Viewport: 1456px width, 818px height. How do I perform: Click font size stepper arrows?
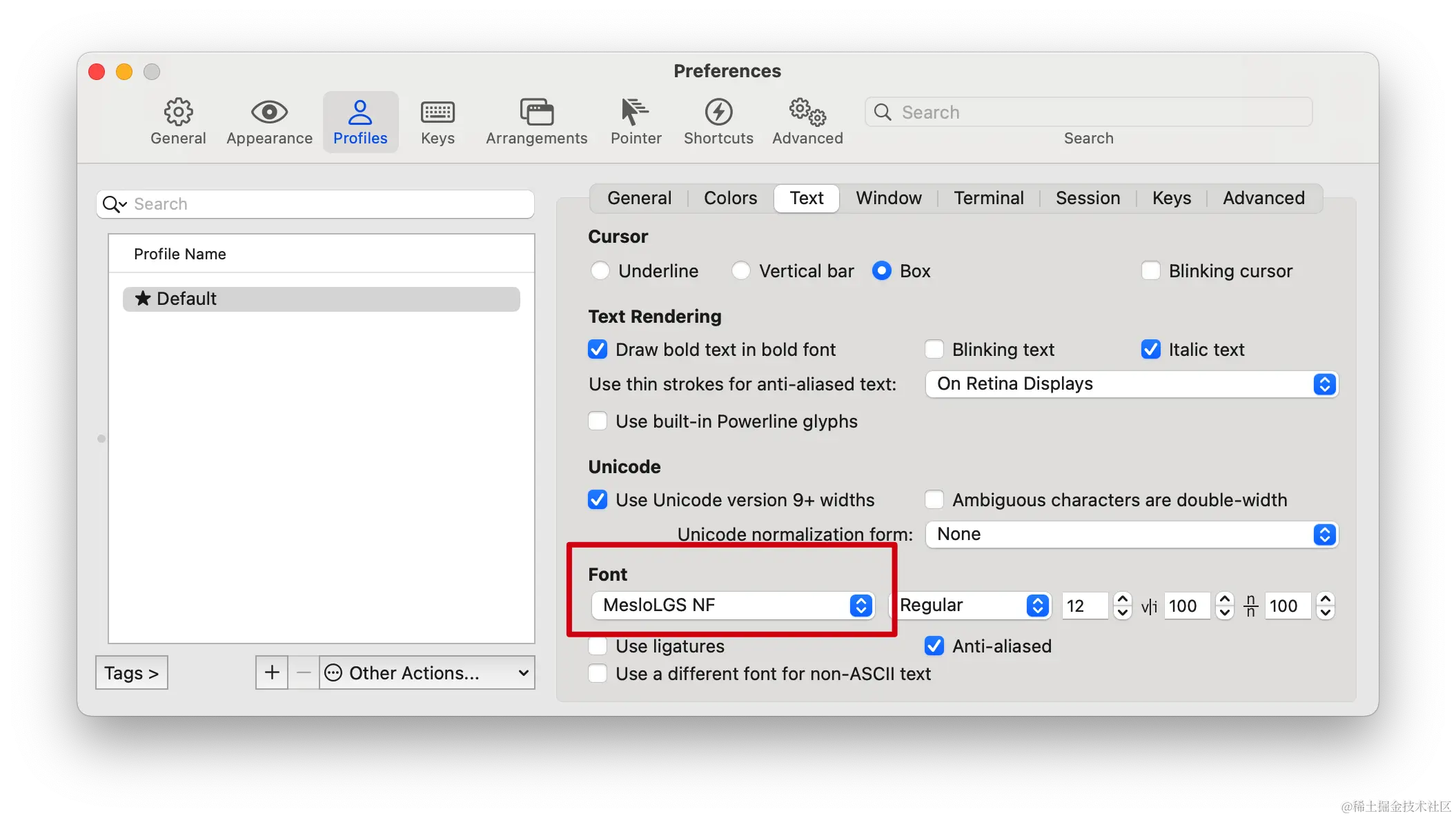point(1123,606)
